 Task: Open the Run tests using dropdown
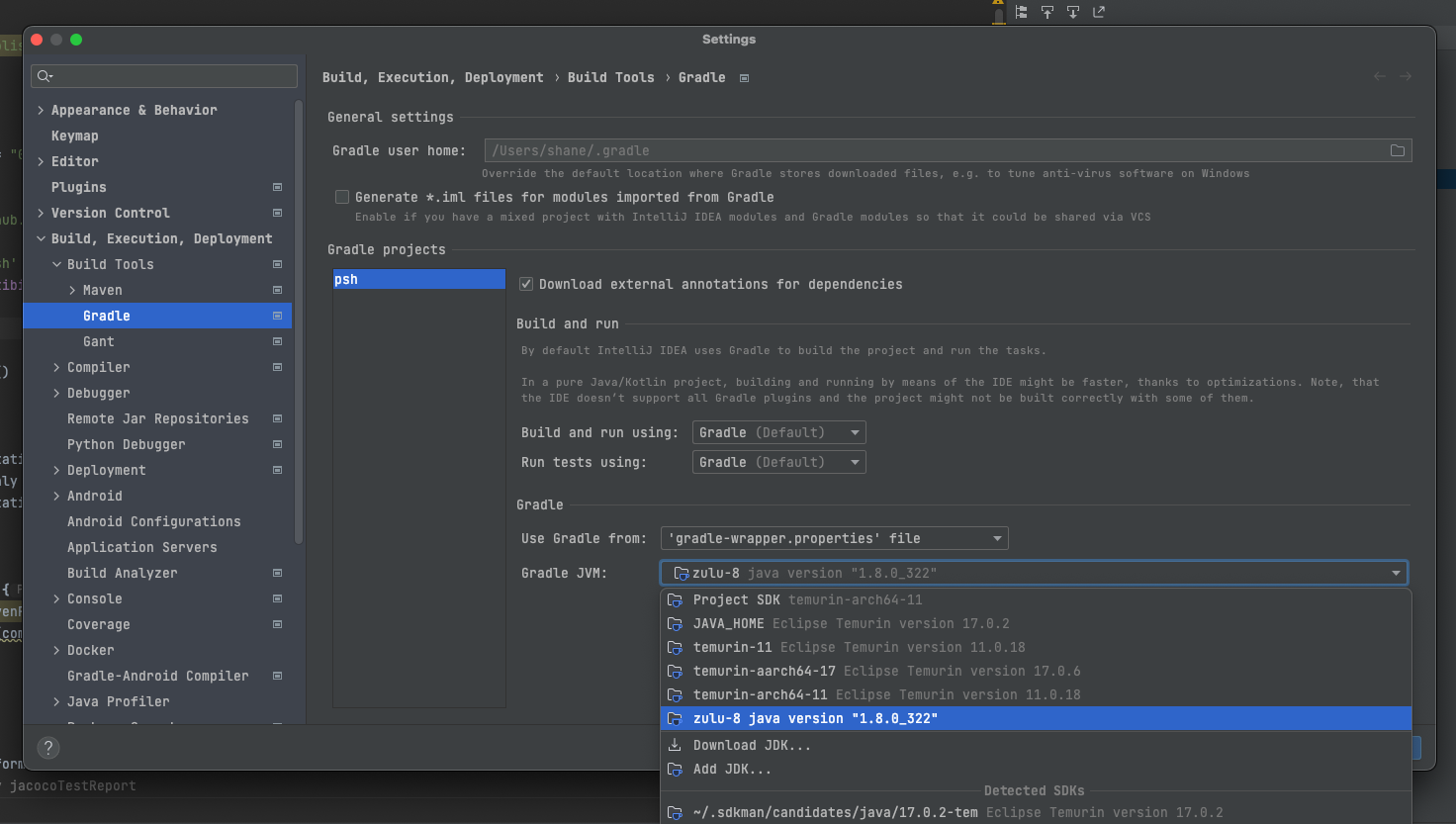[779, 462]
